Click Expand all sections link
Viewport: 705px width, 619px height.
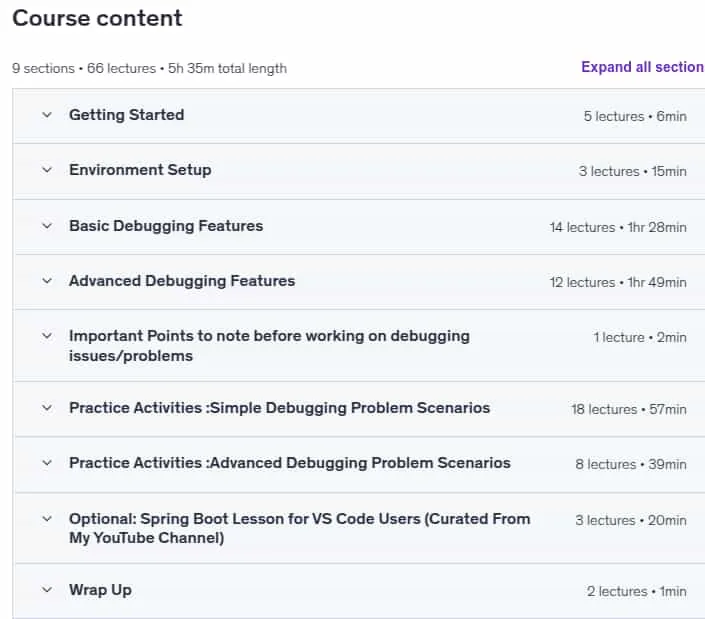coord(643,67)
